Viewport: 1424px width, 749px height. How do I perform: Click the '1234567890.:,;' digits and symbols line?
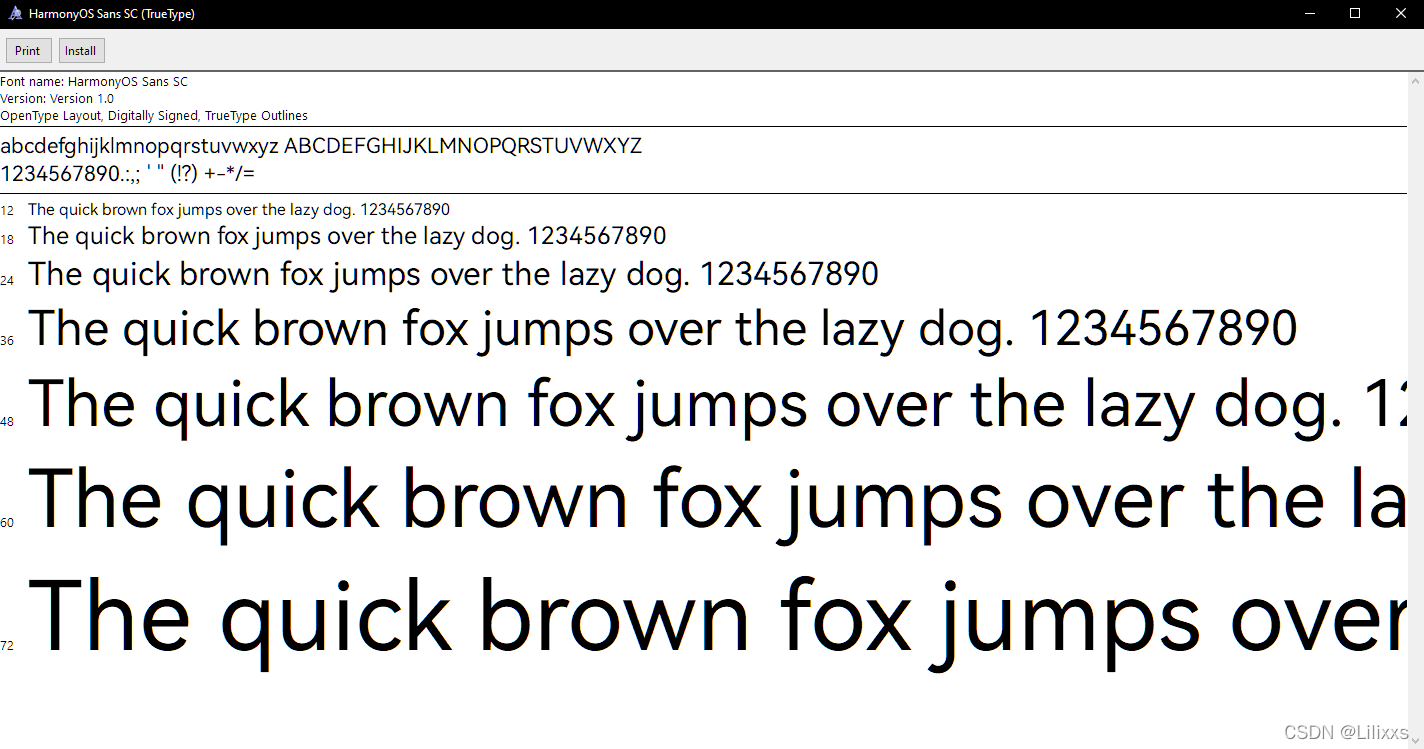(128, 174)
